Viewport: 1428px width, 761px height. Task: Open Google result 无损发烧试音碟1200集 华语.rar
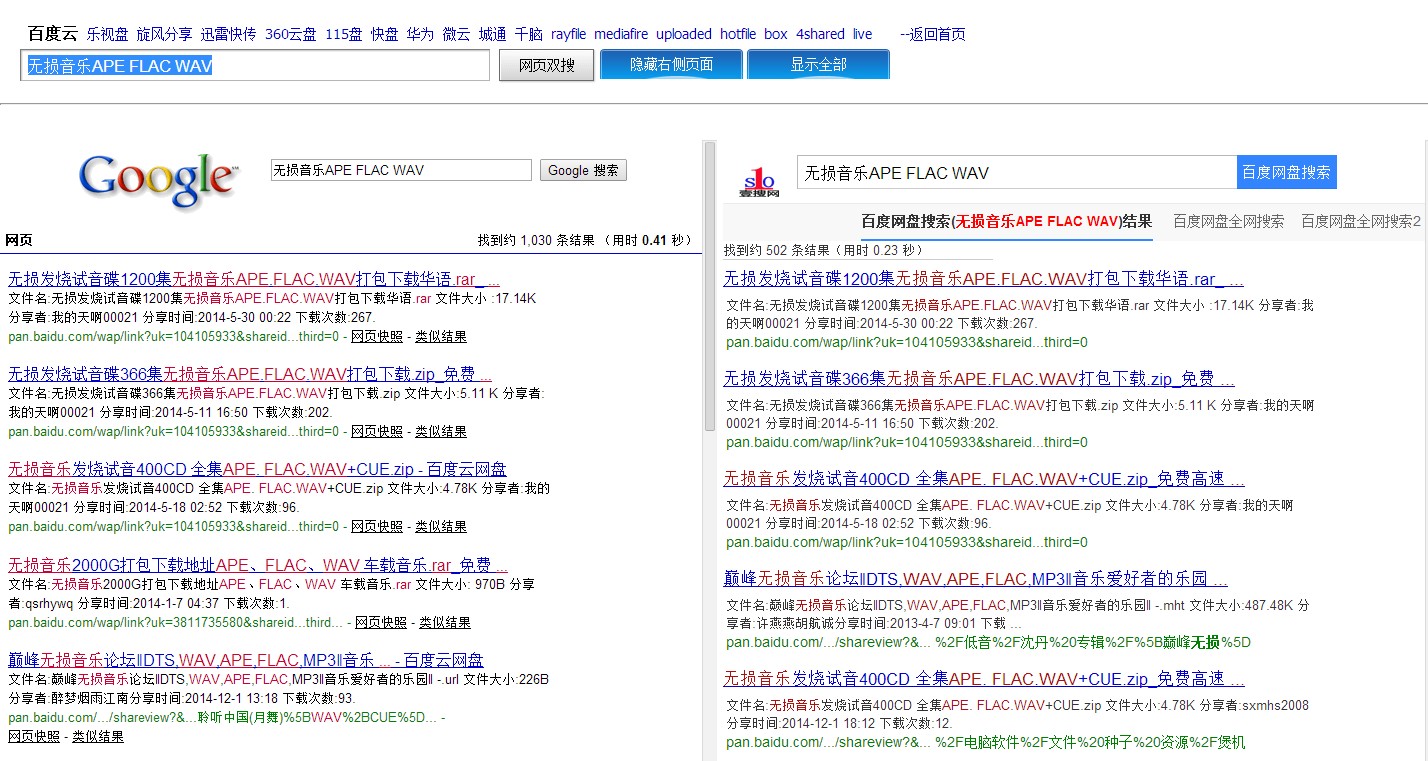tap(254, 279)
